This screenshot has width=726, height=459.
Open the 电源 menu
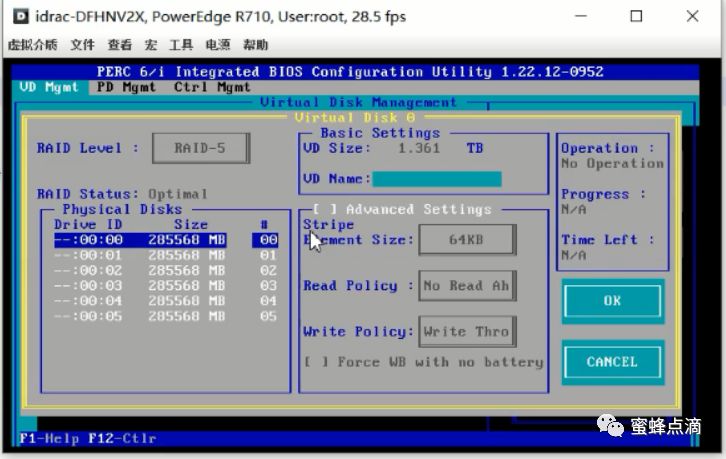coord(218,45)
